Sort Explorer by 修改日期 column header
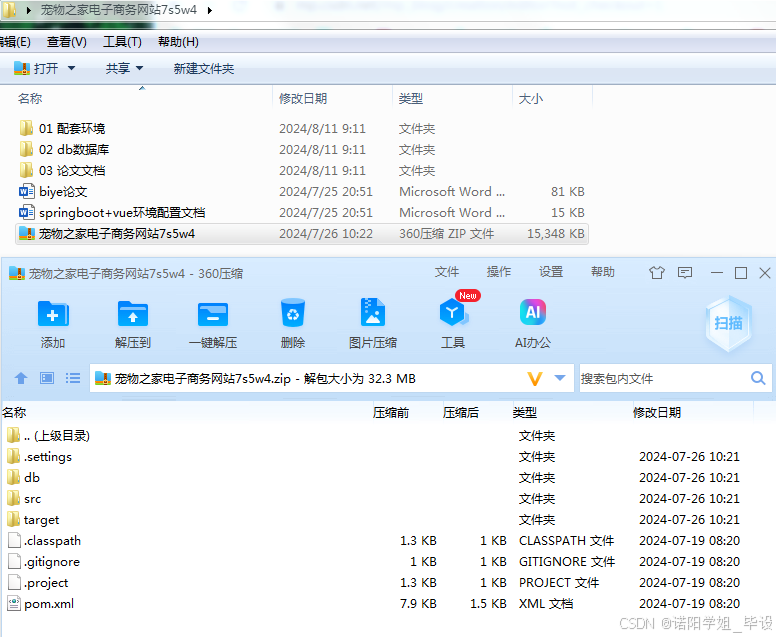776x637 pixels. click(332, 98)
